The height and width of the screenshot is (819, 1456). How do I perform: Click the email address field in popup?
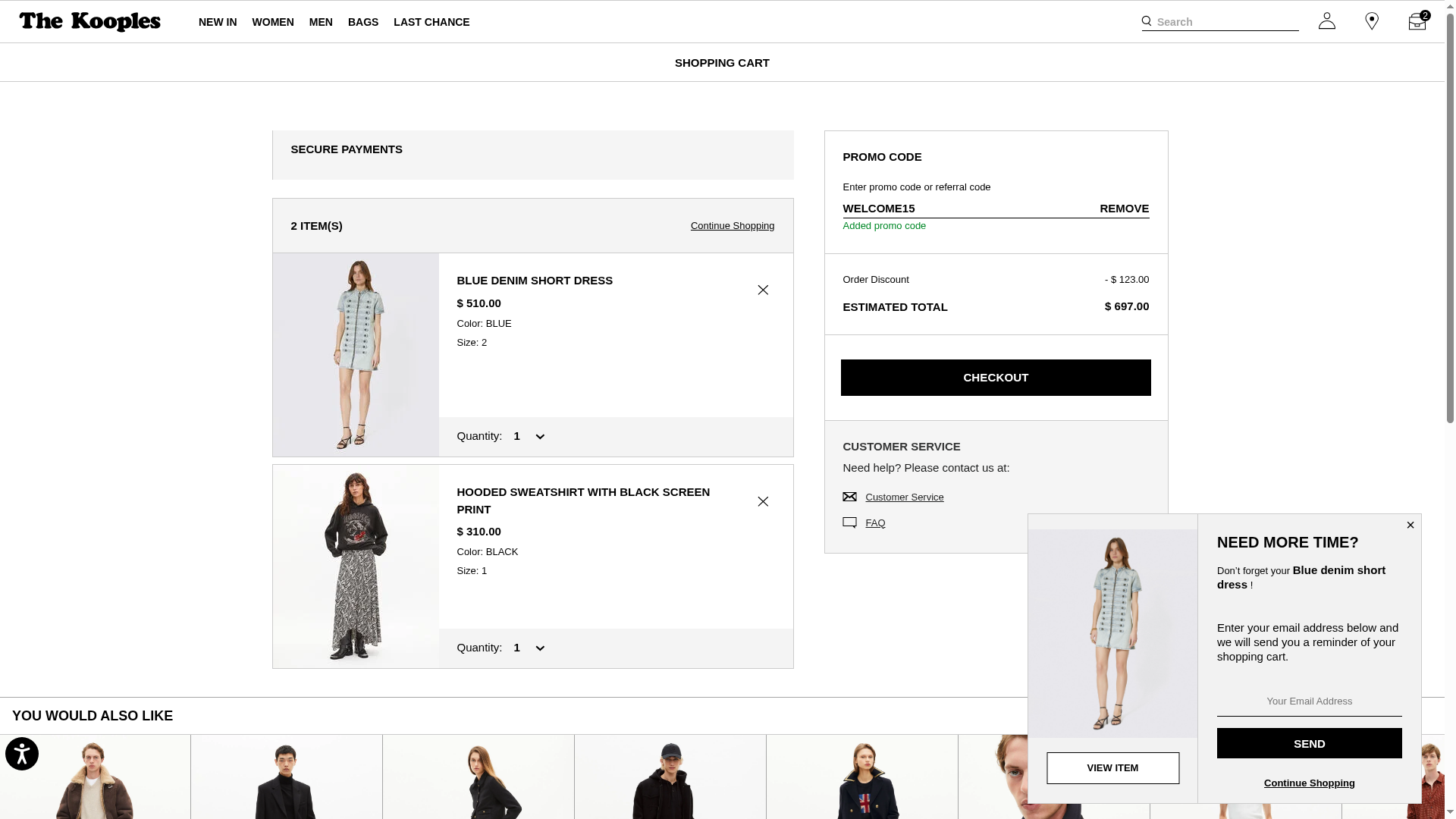pos(1309,701)
